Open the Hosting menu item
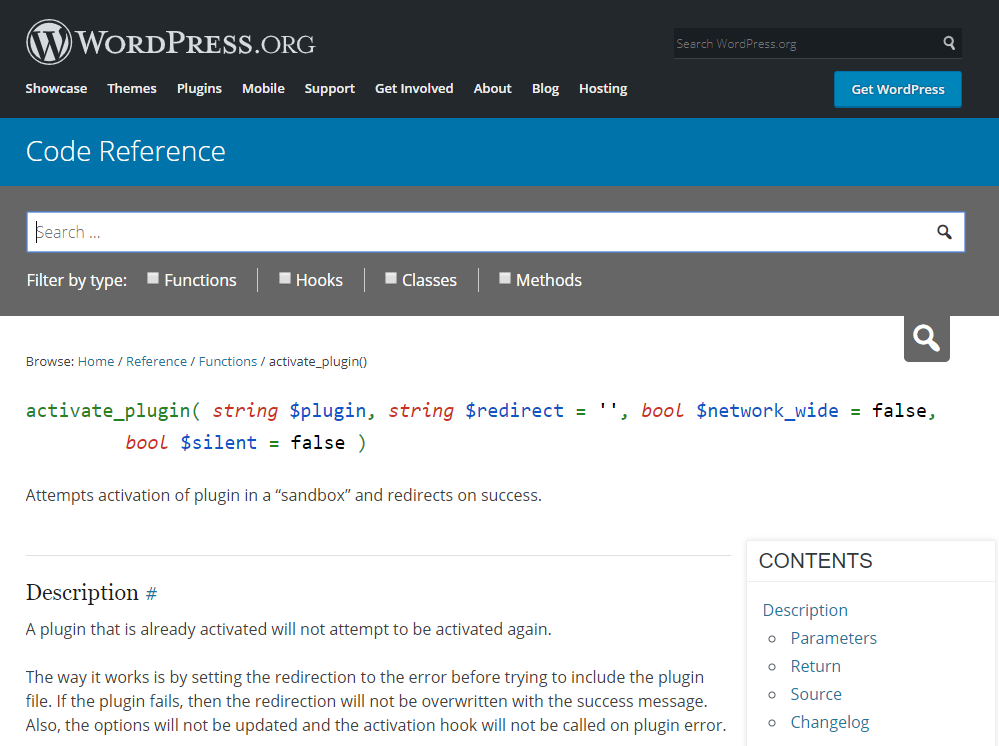The height and width of the screenshot is (746, 999). (x=603, y=89)
